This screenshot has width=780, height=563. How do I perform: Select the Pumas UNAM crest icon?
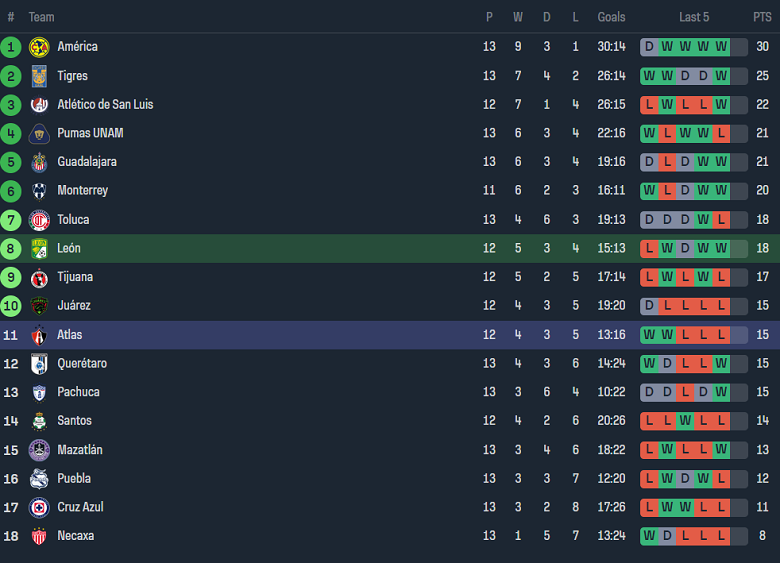pyautogui.click(x=39, y=133)
